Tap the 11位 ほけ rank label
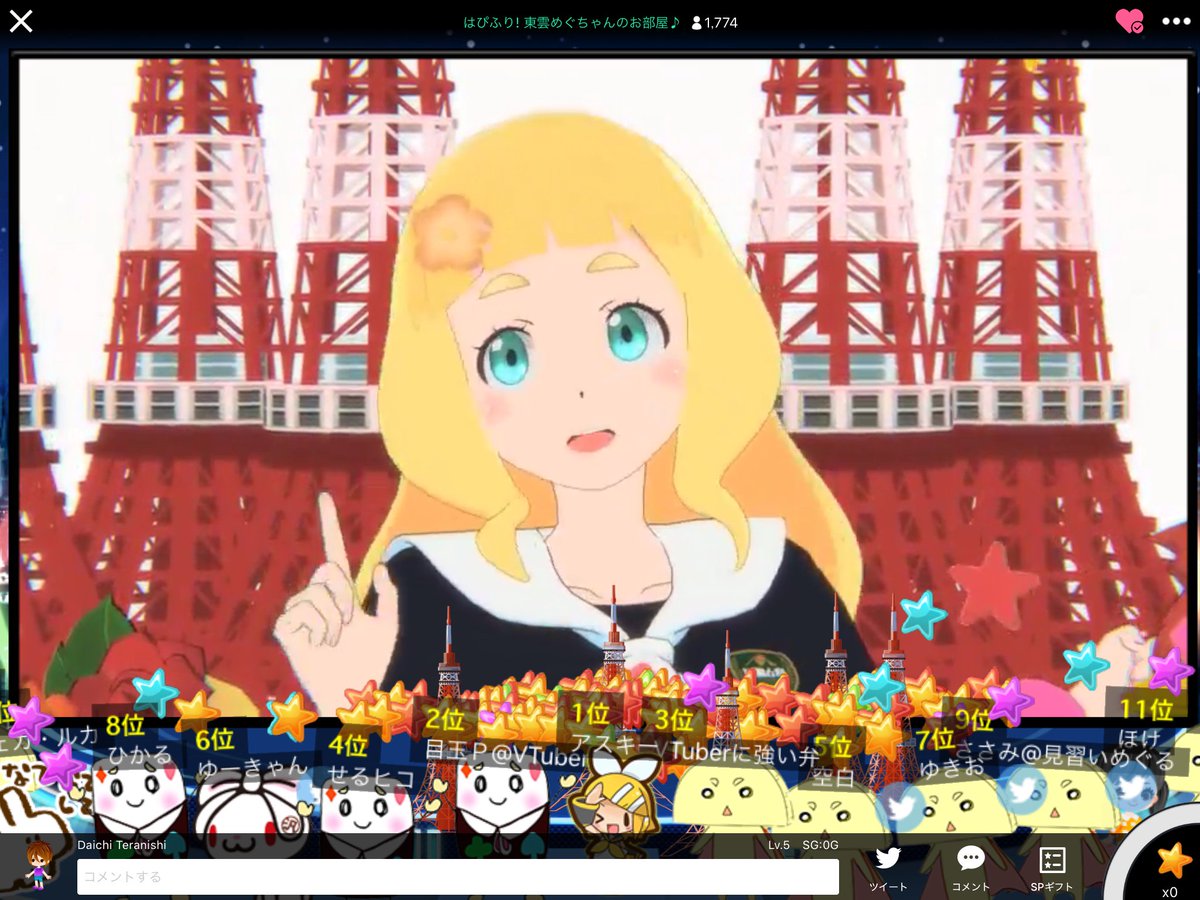The height and width of the screenshot is (900, 1200). point(1146,711)
